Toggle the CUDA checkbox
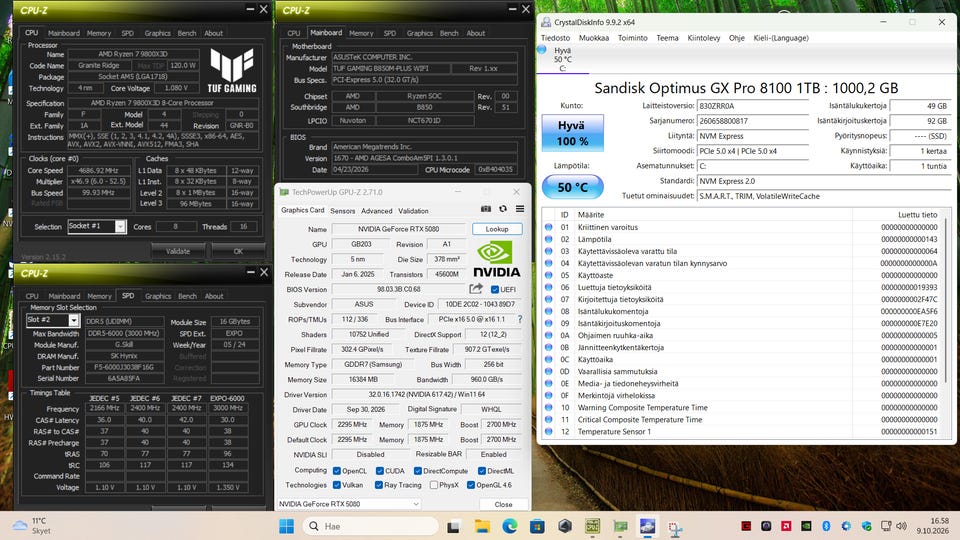The image size is (960, 540). click(x=380, y=471)
